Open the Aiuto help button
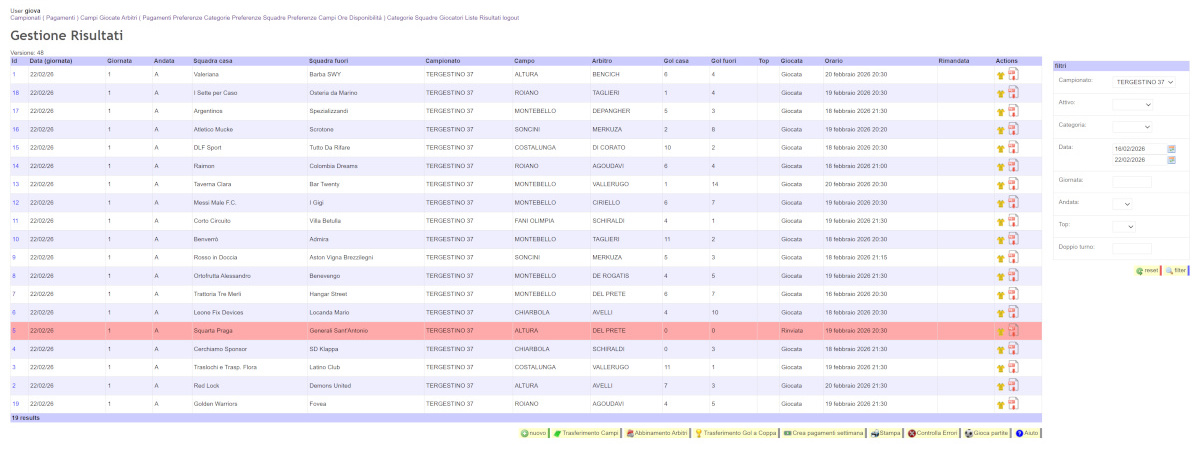 [x=1027, y=433]
